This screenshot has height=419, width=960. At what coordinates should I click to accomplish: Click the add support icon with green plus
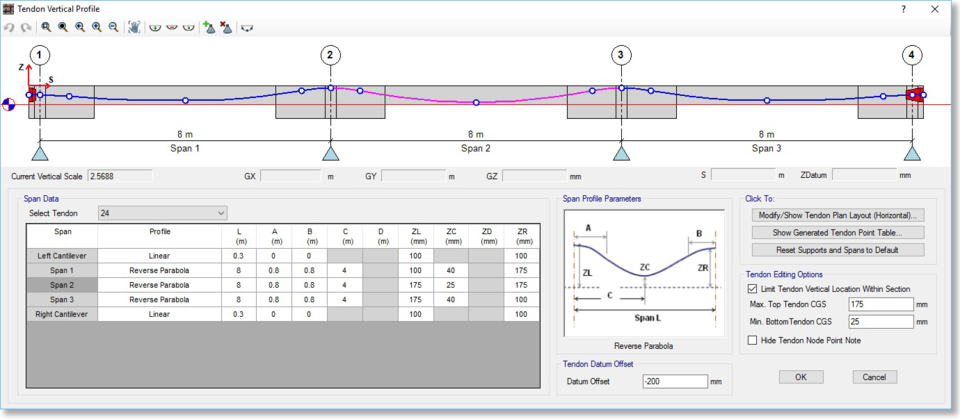(209, 27)
